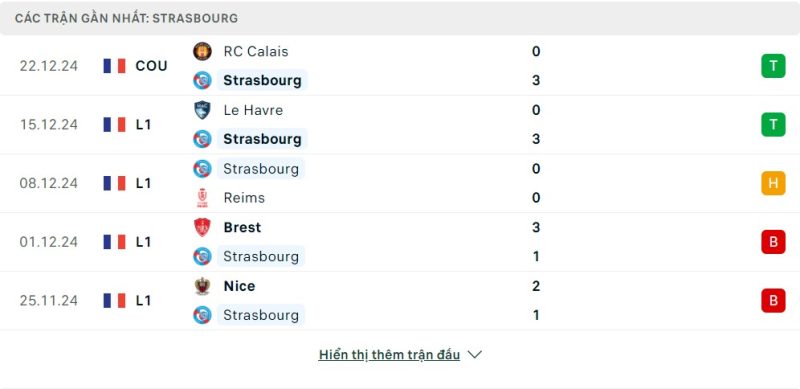Click the orange H draw badge
800x389 pixels.
click(773, 183)
